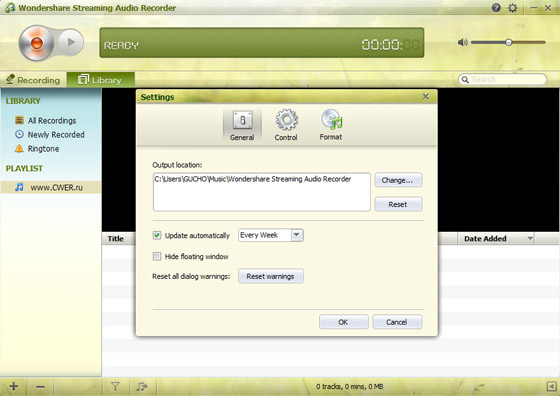The height and width of the screenshot is (396, 560).
Task: Select Newly Recorded in library
Action: point(50,135)
